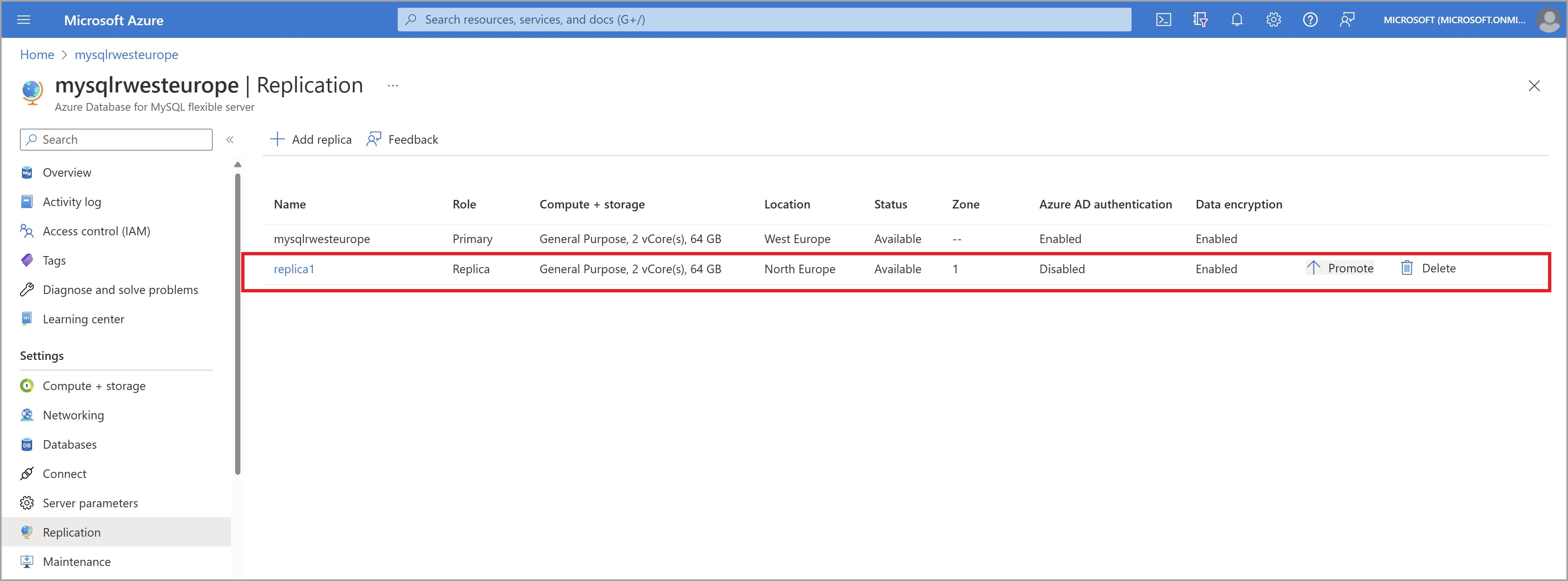Go to Home breadcrumb link
This screenshot has width=1568, height=581.
pyautogui.click(x=37, y=55)
